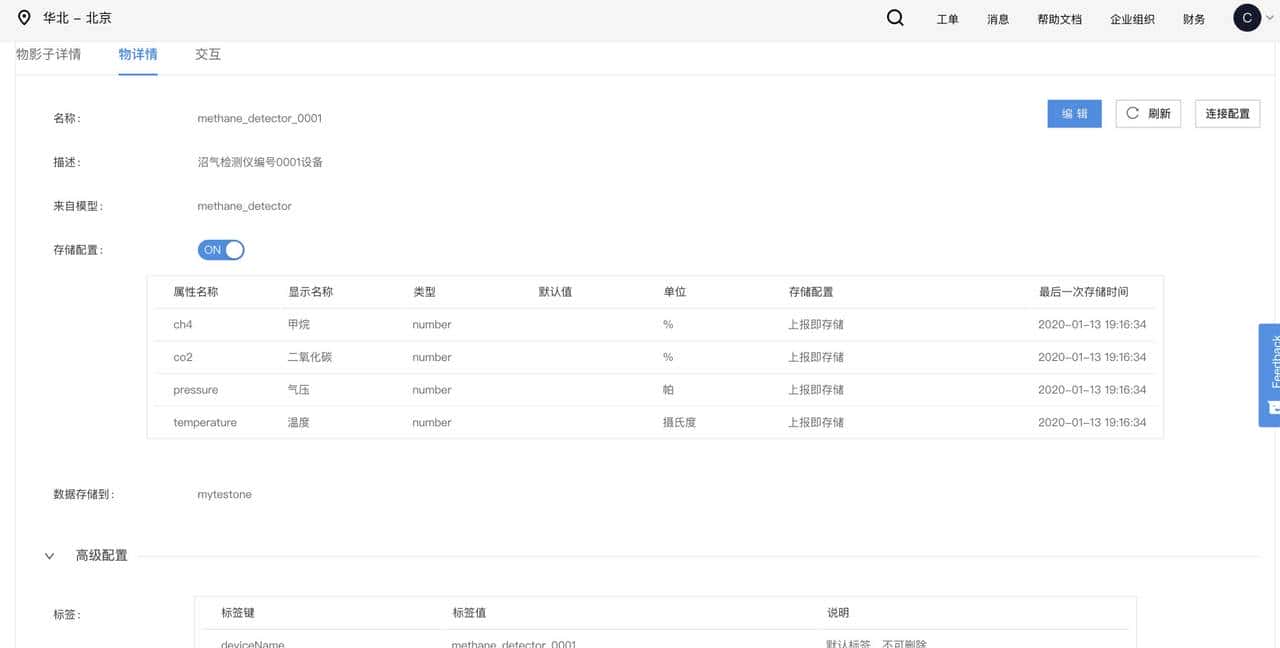This screenshot has height=648, width=1280.
Task: Open the 工单 menu
Action: coord(947,19)
